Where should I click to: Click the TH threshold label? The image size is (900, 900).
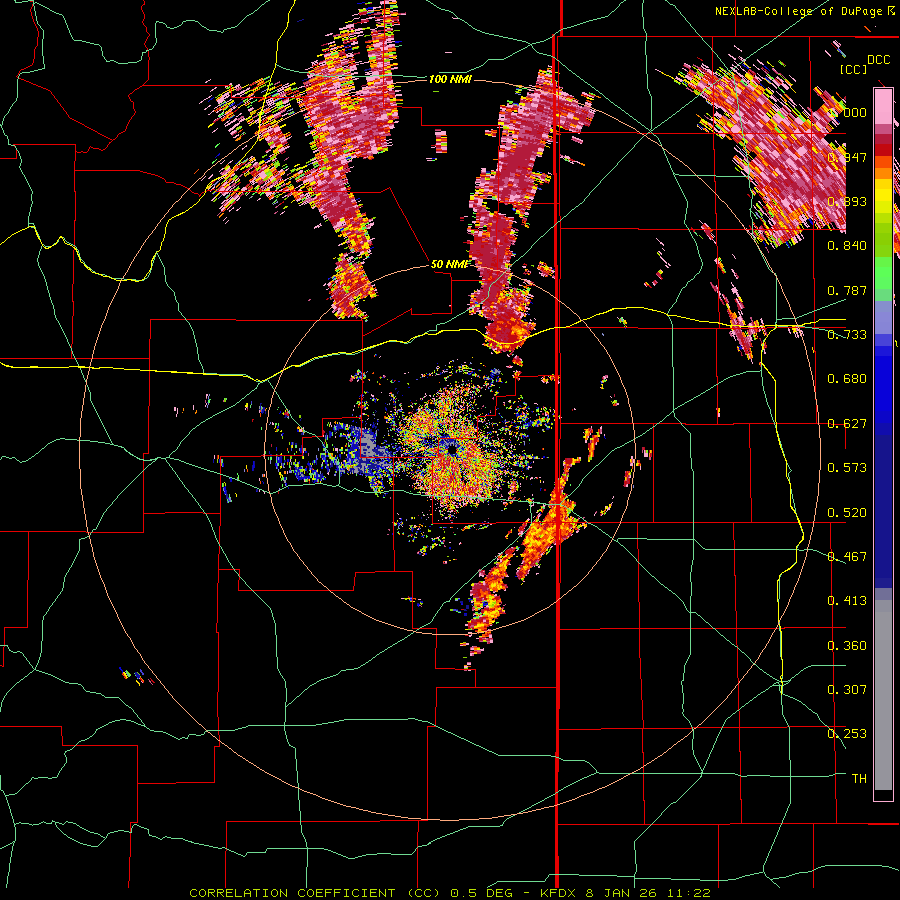coord(859,779)
